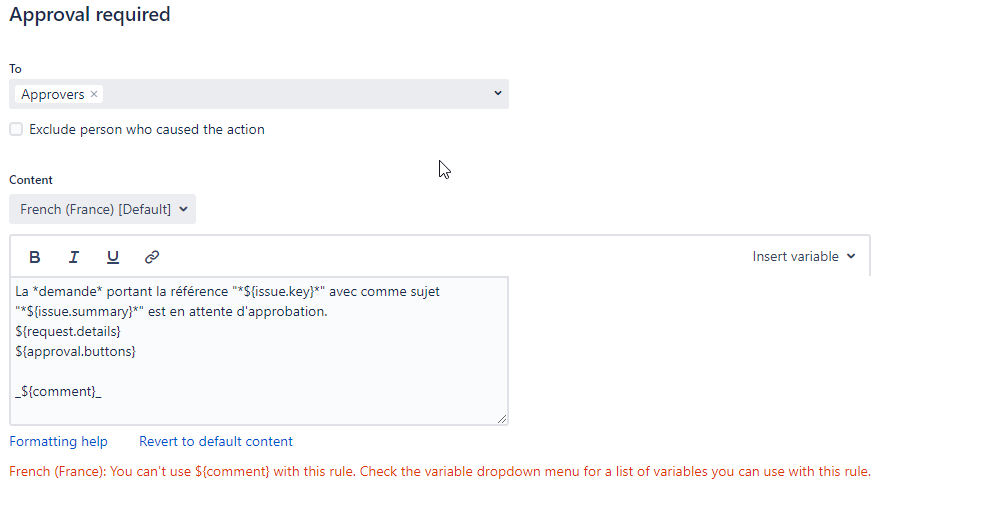Remove the Approvers recipient tag
The image size is (991, 506).
[94, 94]
